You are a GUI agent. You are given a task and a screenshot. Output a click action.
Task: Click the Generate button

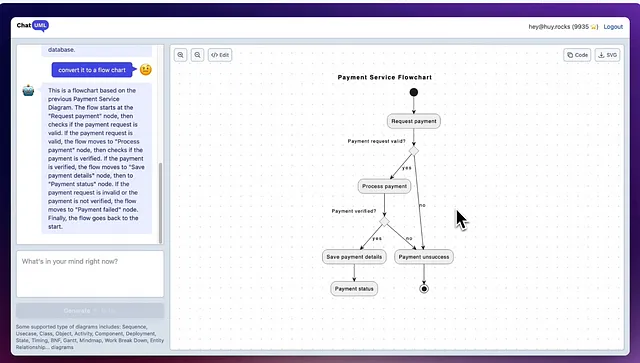point(90,311)
